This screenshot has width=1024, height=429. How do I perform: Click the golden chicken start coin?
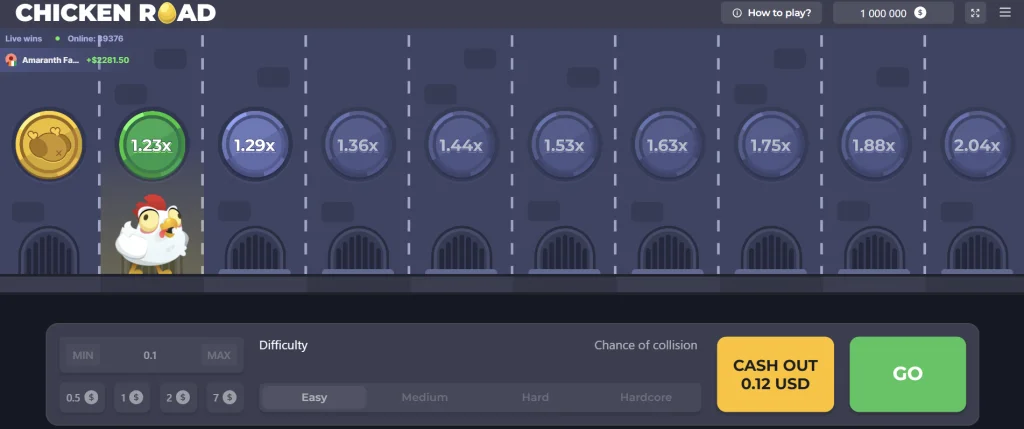49,145
